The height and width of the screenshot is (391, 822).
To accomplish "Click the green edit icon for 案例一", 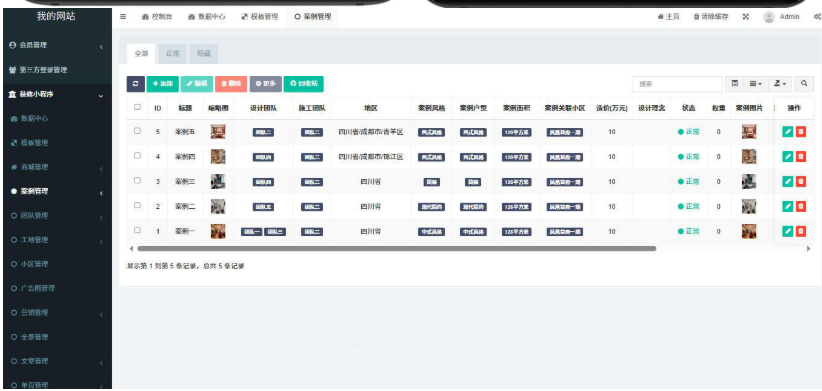I will (787, 231).
